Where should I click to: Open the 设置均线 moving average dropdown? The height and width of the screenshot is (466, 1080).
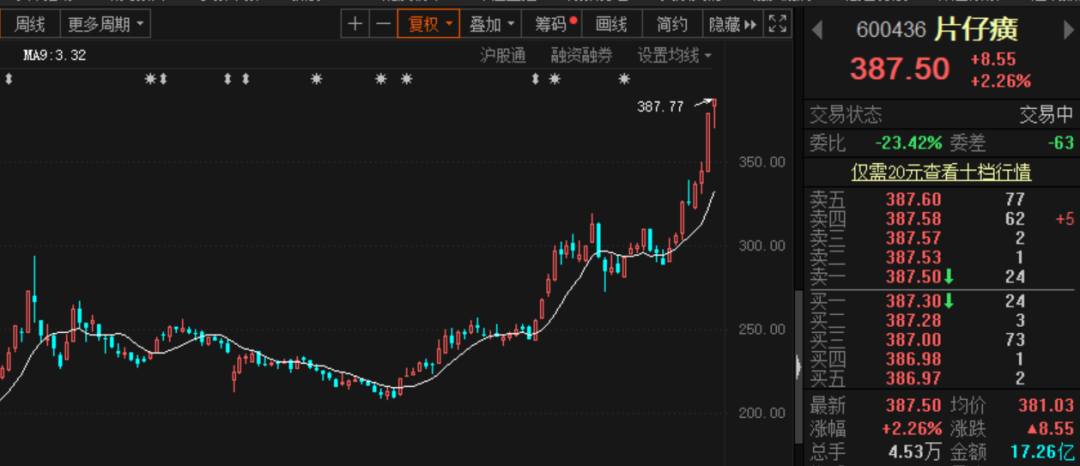675,55
